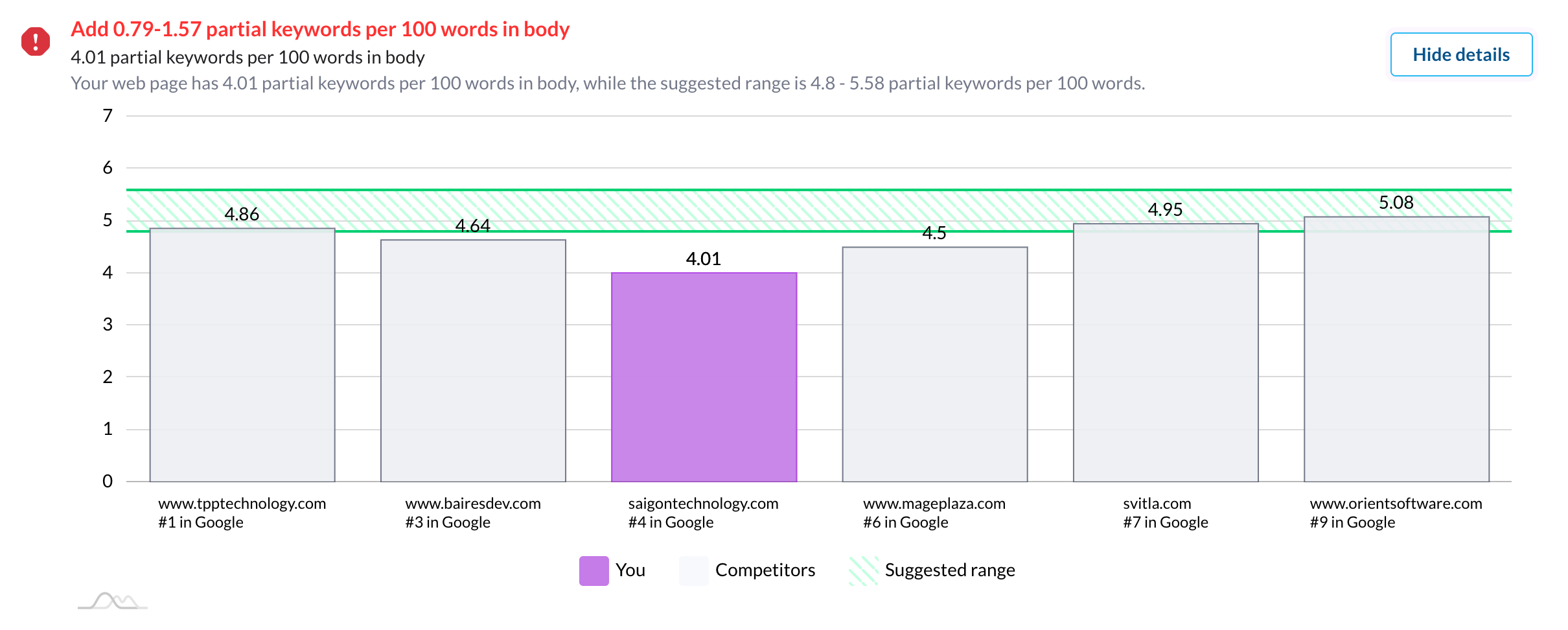Click the Hide details button
This screenshot has width=1568, height=630.
tap(1461, 54)
